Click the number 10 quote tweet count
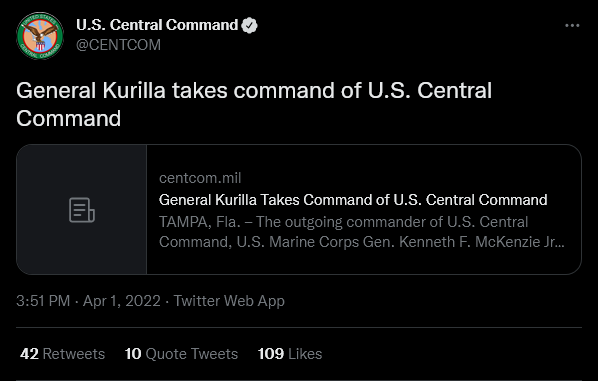 click(x=133, y=354)
